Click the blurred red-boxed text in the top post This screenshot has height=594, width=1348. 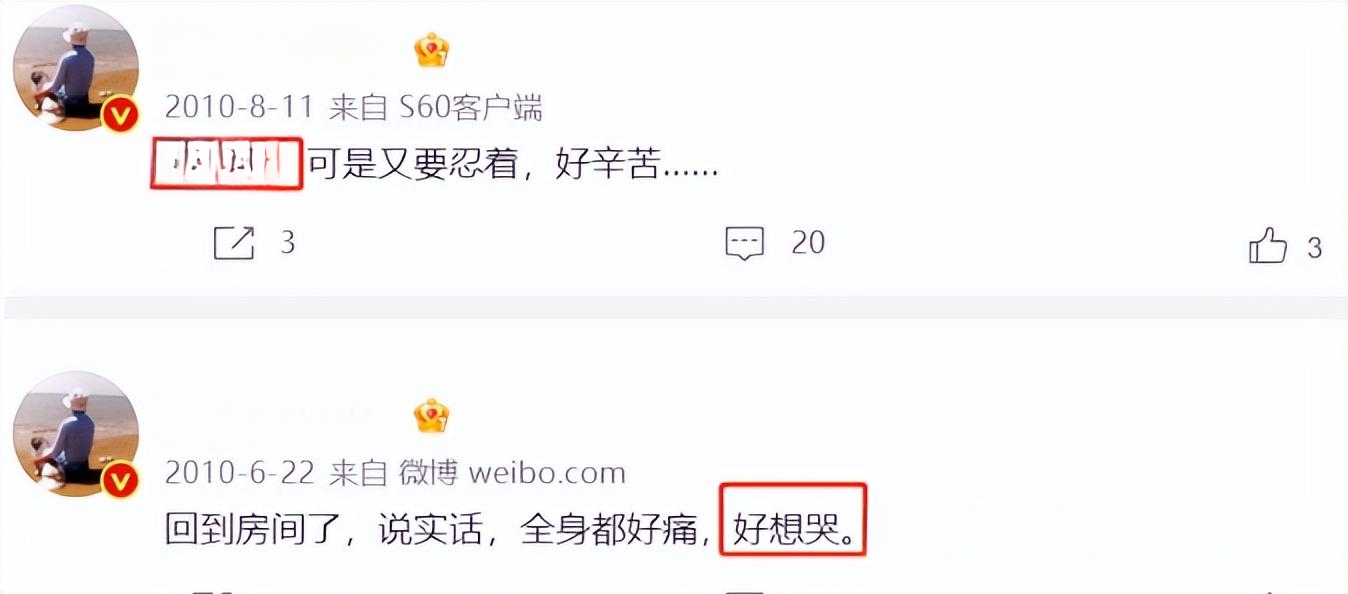tap(227, 164)
